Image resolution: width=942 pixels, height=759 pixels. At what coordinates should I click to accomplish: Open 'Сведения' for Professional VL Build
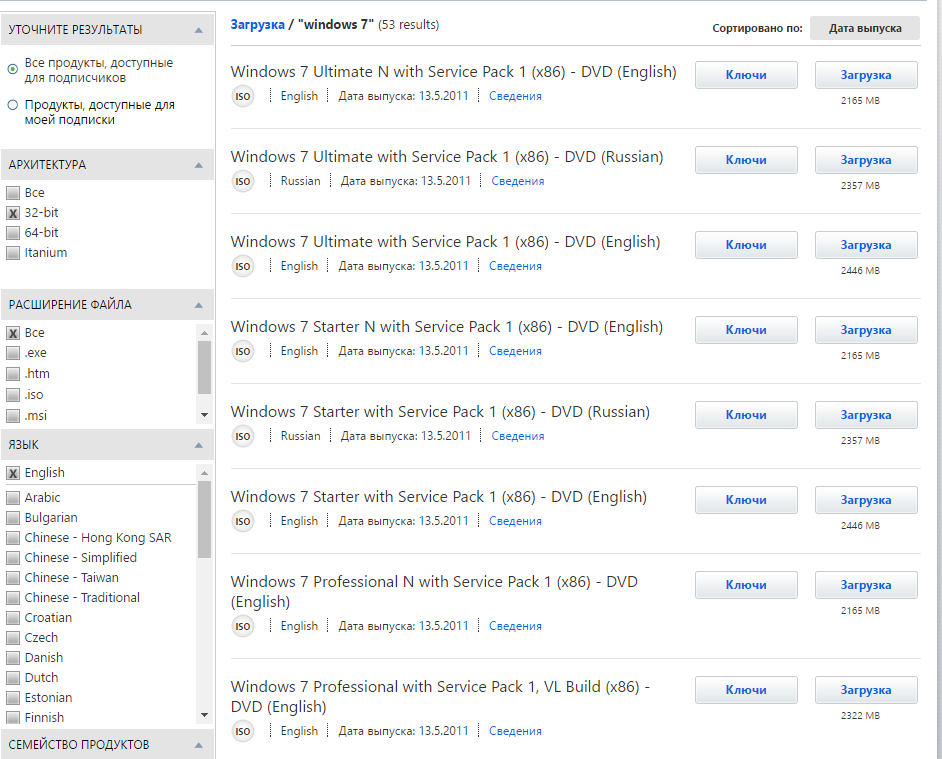[515, 731]
